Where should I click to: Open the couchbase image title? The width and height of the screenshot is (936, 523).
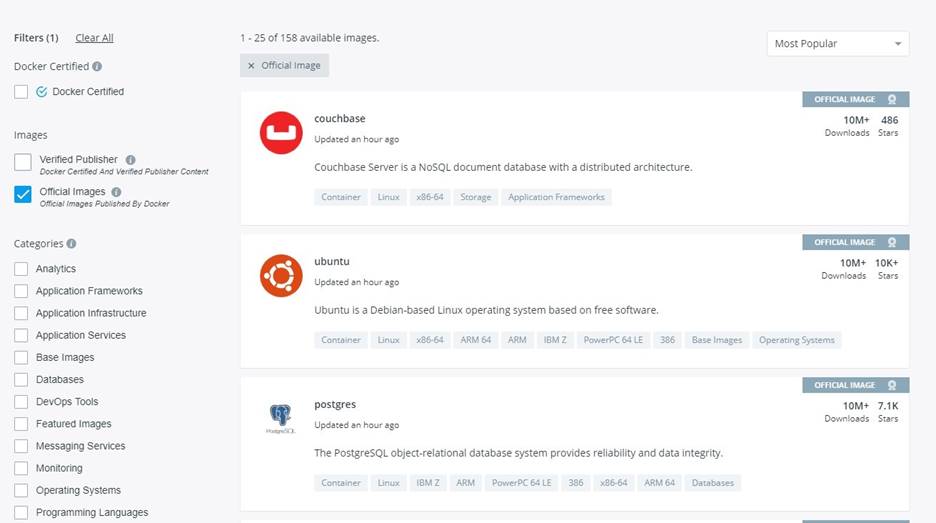pyautogui.click(x=340, y=118)
